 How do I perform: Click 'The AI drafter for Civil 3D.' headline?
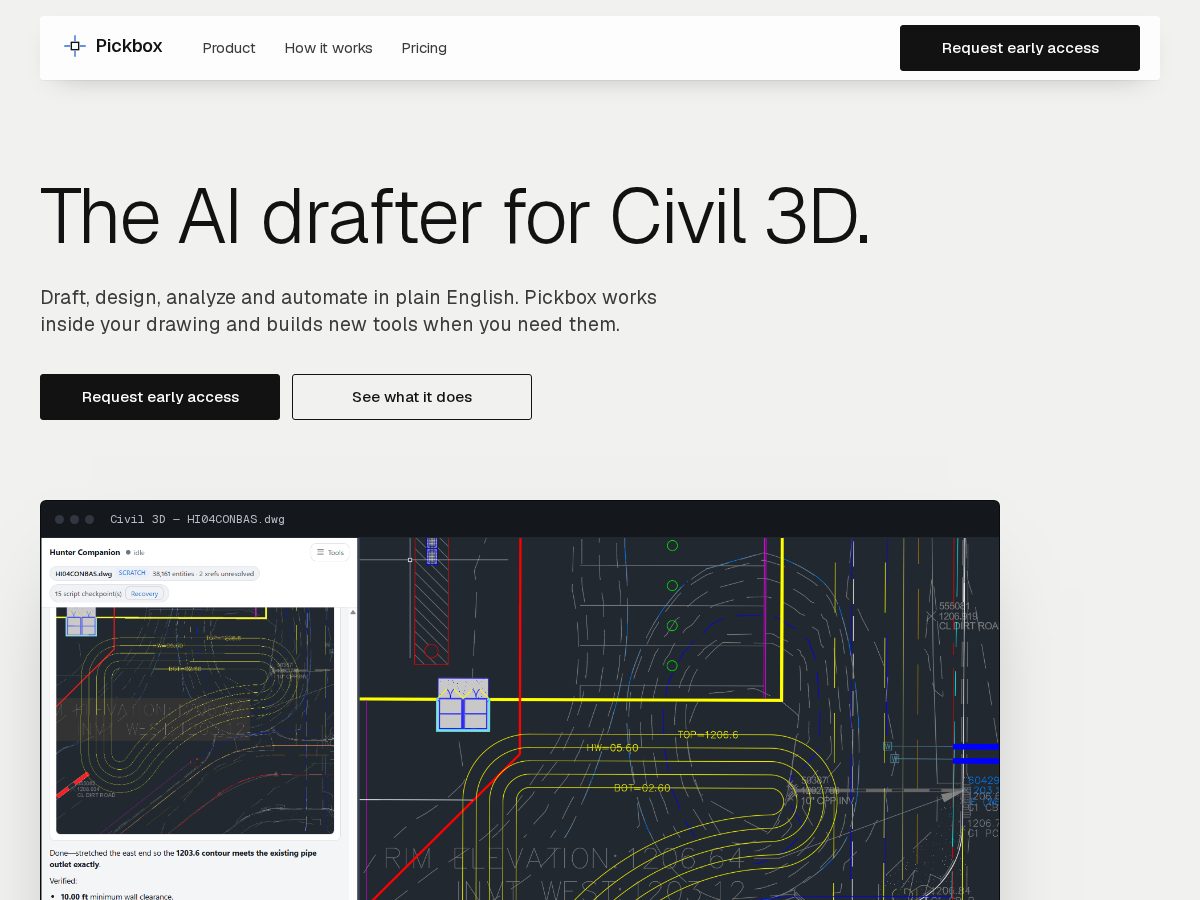455,215
